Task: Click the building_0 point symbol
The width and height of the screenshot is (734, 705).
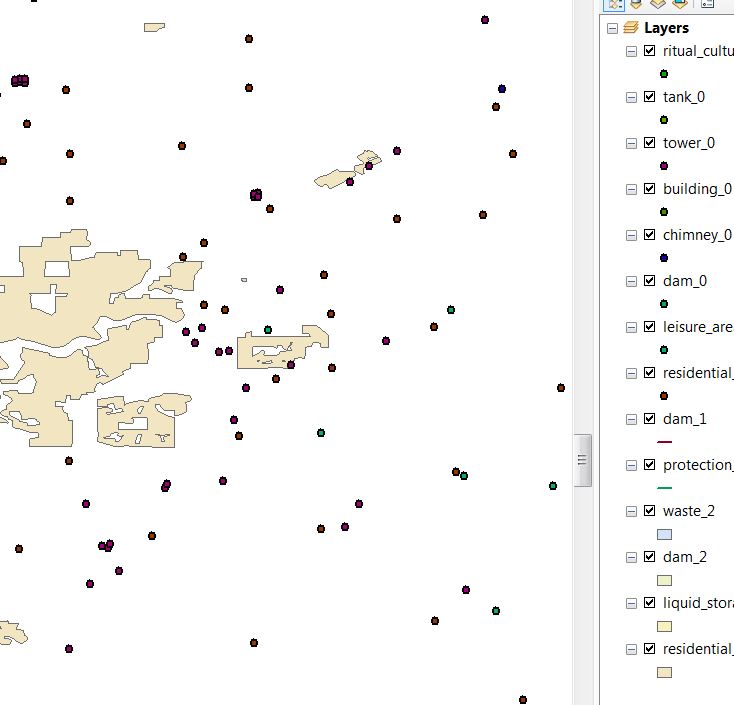Action: [x=664, y=212]
